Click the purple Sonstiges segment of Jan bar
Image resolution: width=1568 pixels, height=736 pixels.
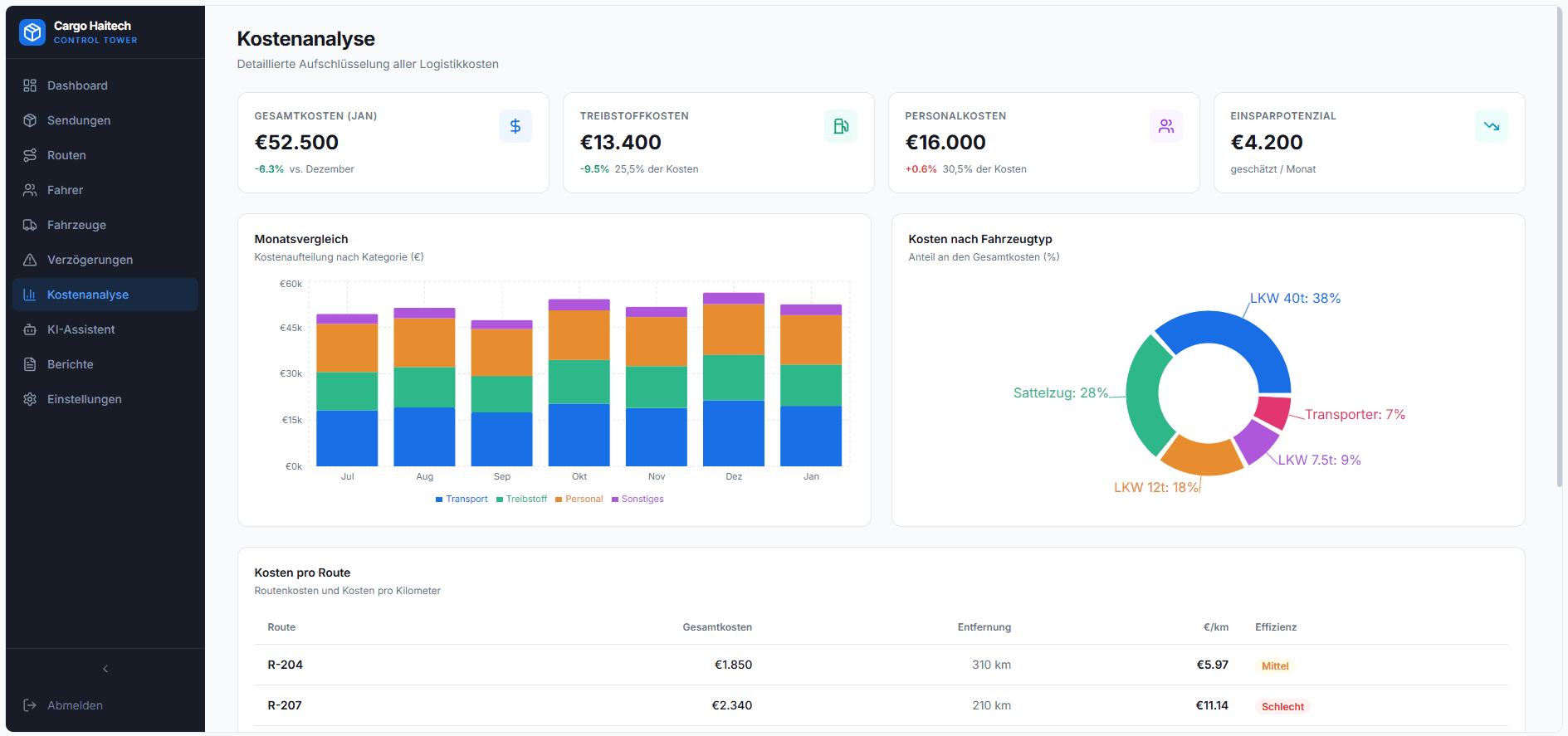pyautogui.click(x=811, y=310)
